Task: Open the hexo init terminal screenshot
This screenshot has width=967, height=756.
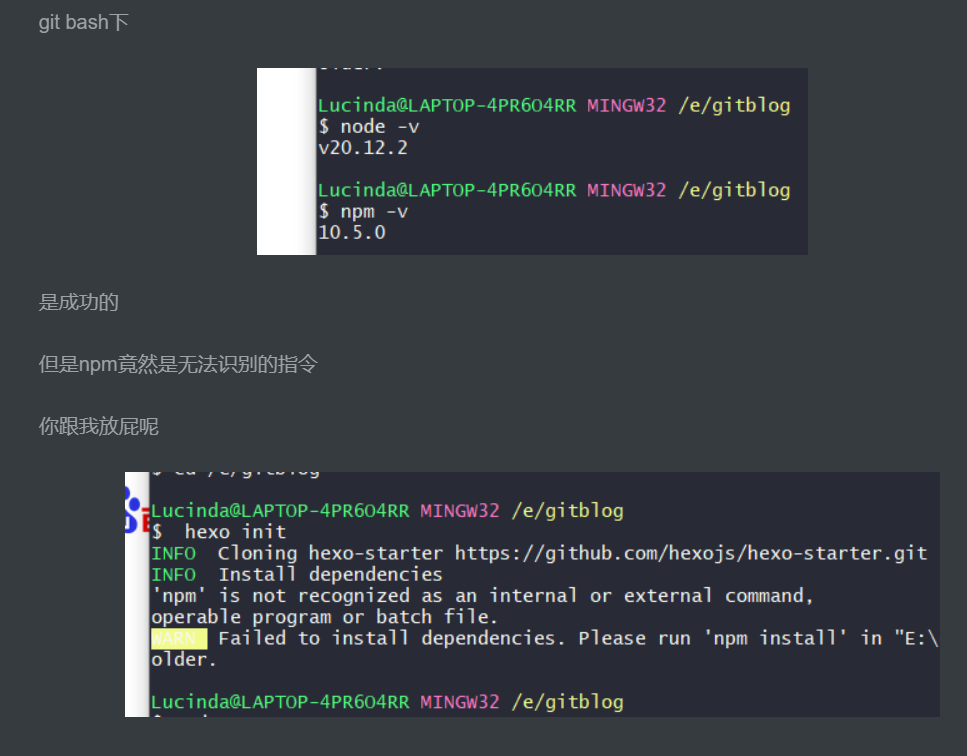Action: (x=532, y=594)
